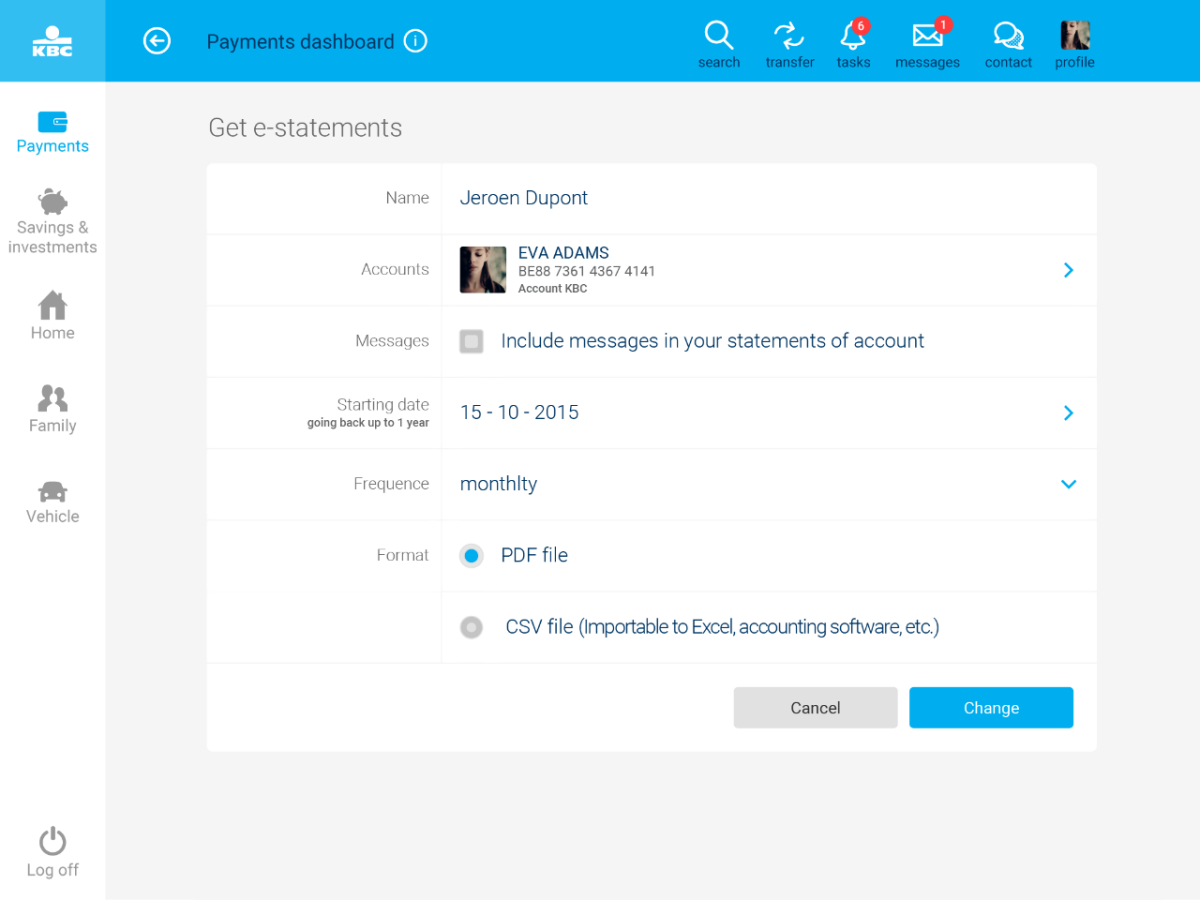Click the contact chat bubbles icon

tap(1008, 36)
